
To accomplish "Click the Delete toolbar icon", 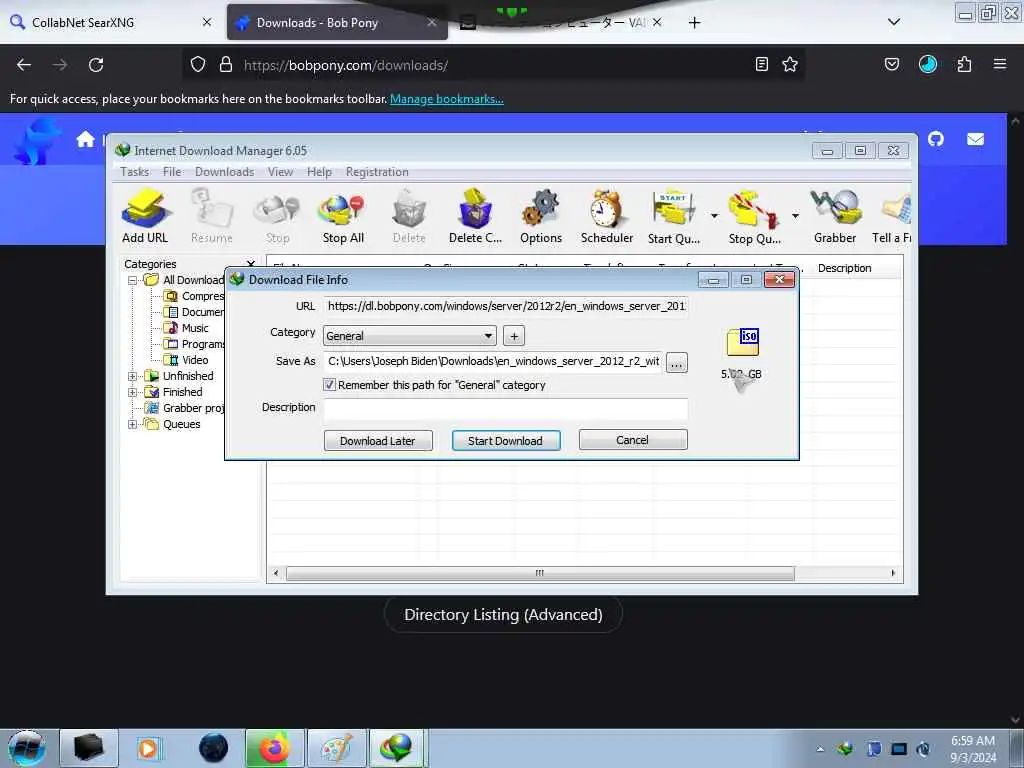I will tap(409, 216).
